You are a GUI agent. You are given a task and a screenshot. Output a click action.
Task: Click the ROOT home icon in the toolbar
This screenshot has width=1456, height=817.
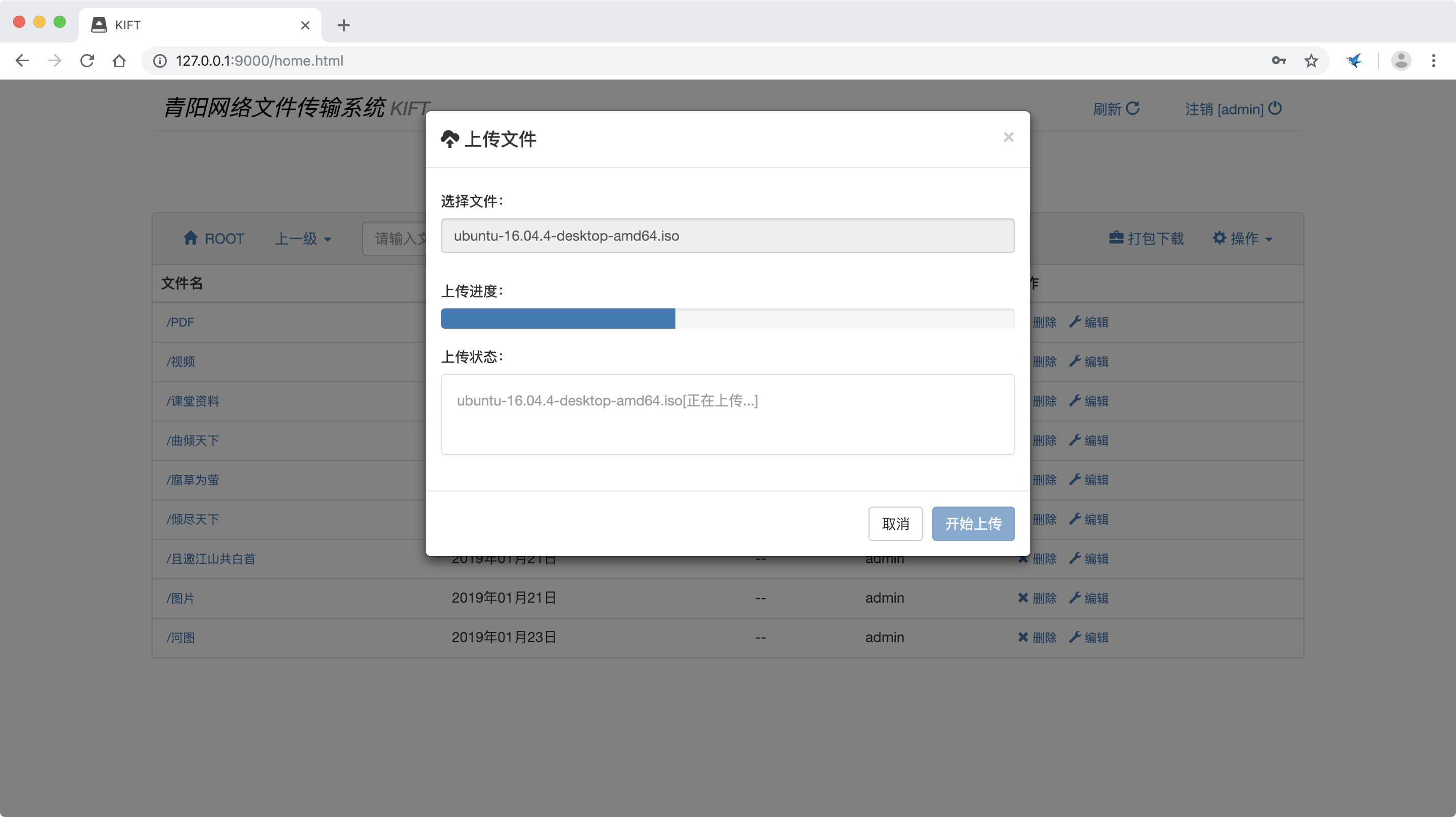(x=191, y=238)
